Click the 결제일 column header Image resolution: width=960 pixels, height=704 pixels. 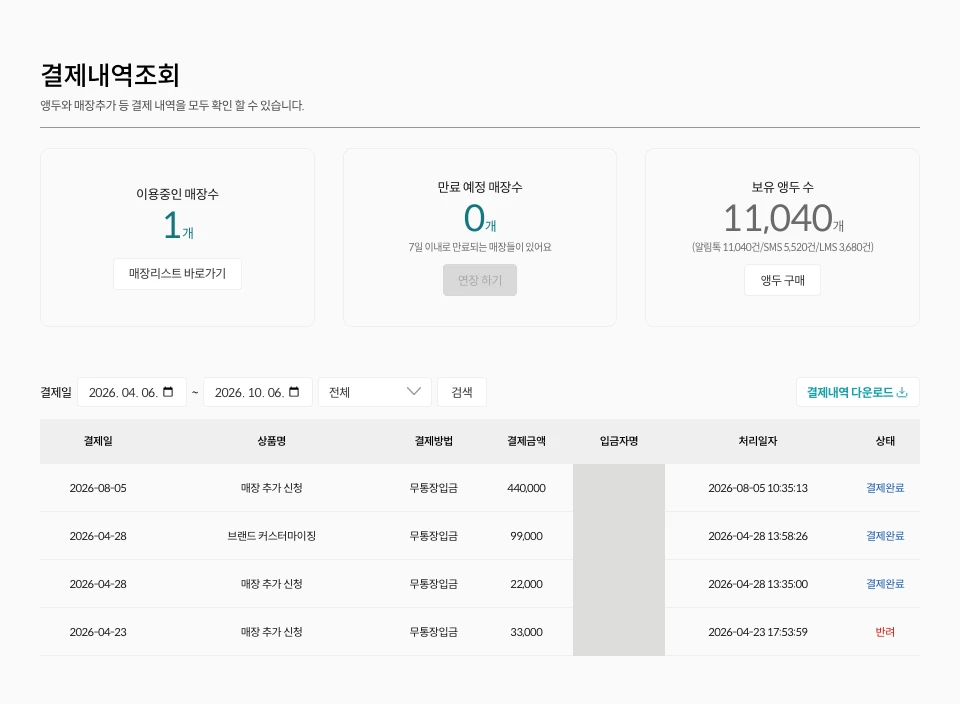[x=98, y=441]
